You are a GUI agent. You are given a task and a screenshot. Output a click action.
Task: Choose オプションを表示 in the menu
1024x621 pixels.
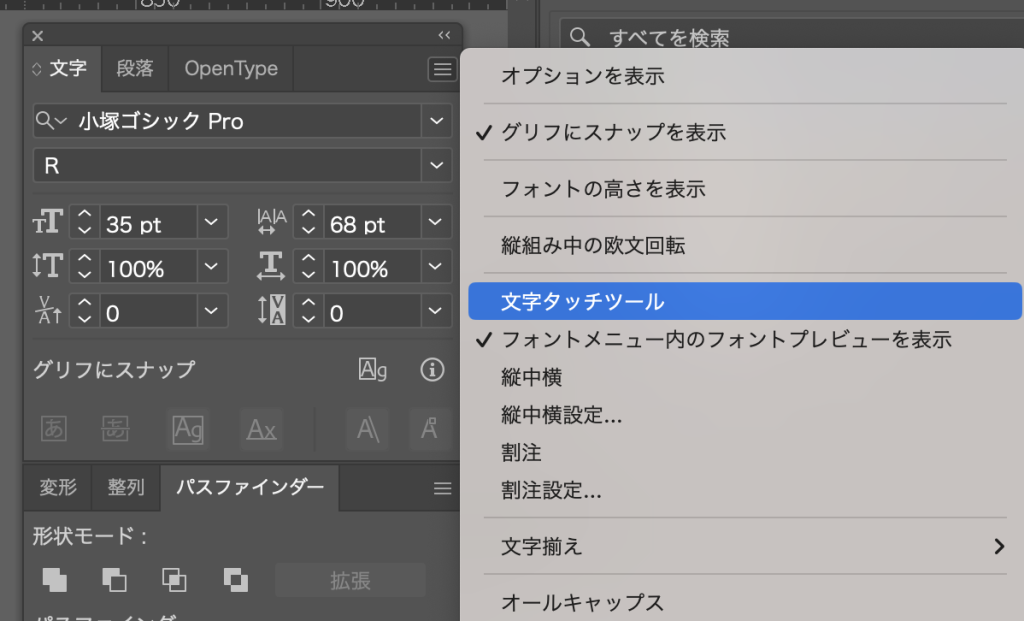(582, 75)
